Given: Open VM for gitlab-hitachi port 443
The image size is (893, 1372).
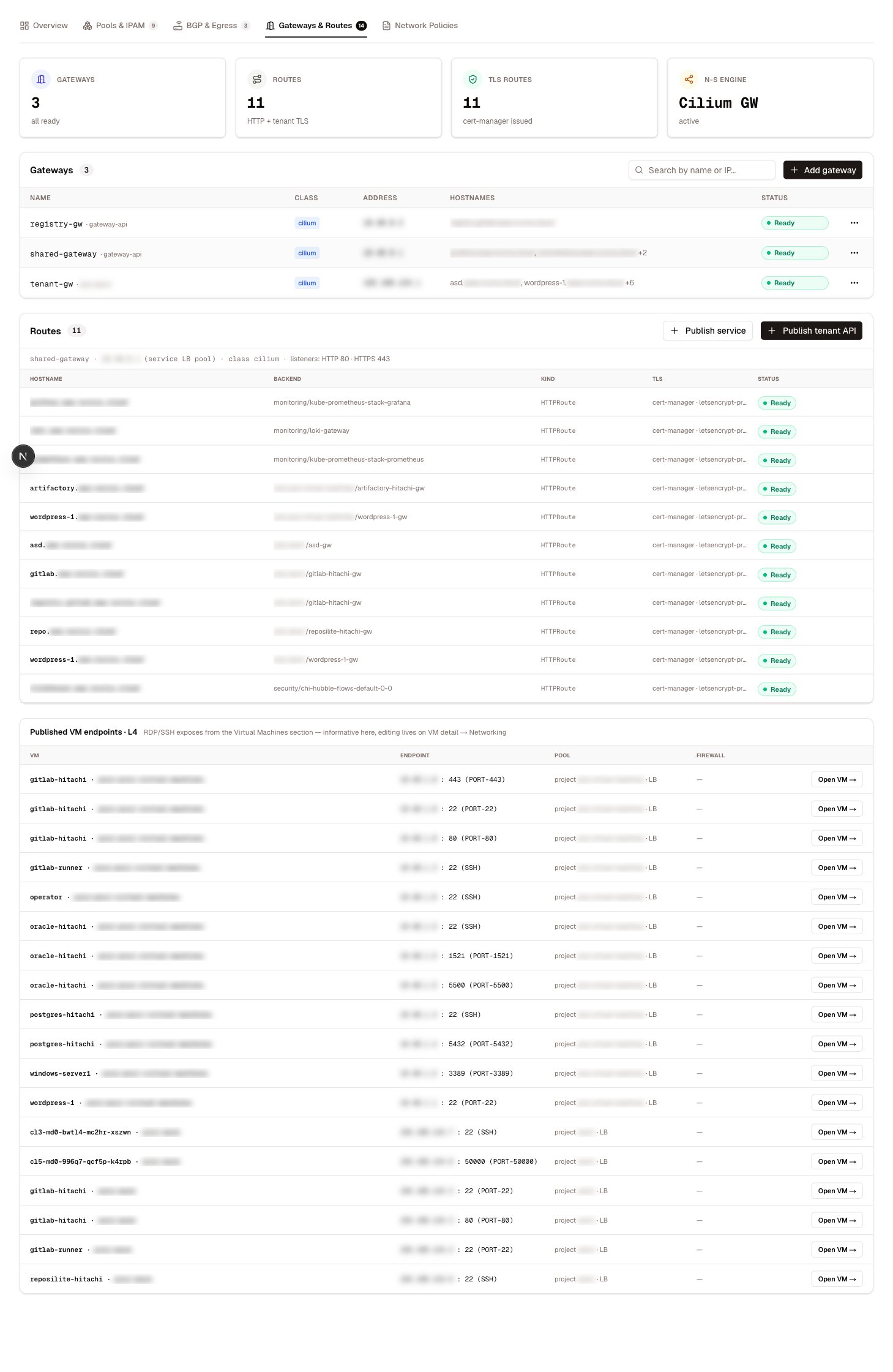Looking at the screenshot, I should point(837,779).
